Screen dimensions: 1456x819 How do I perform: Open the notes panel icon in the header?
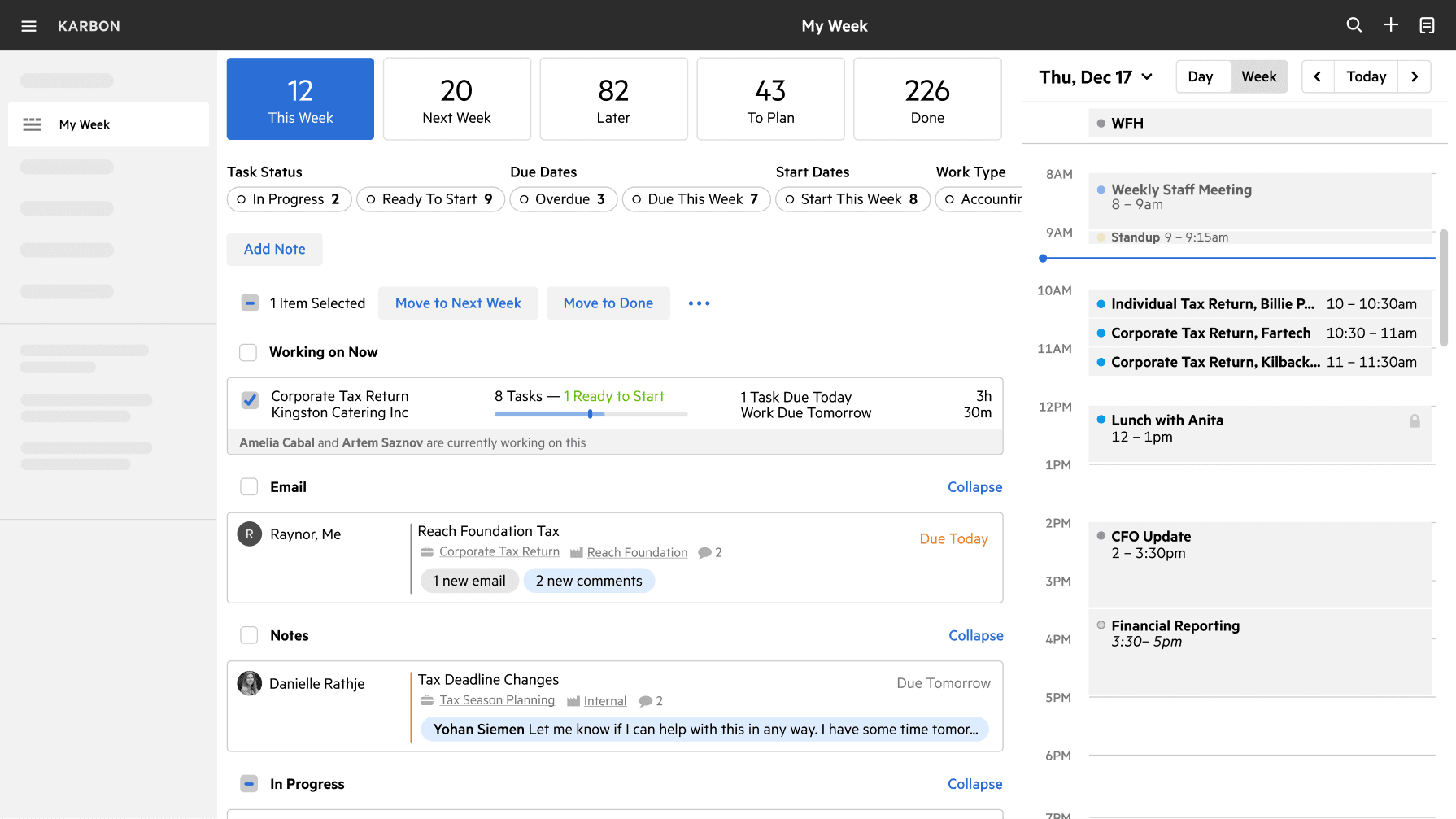pos(1427,25)
